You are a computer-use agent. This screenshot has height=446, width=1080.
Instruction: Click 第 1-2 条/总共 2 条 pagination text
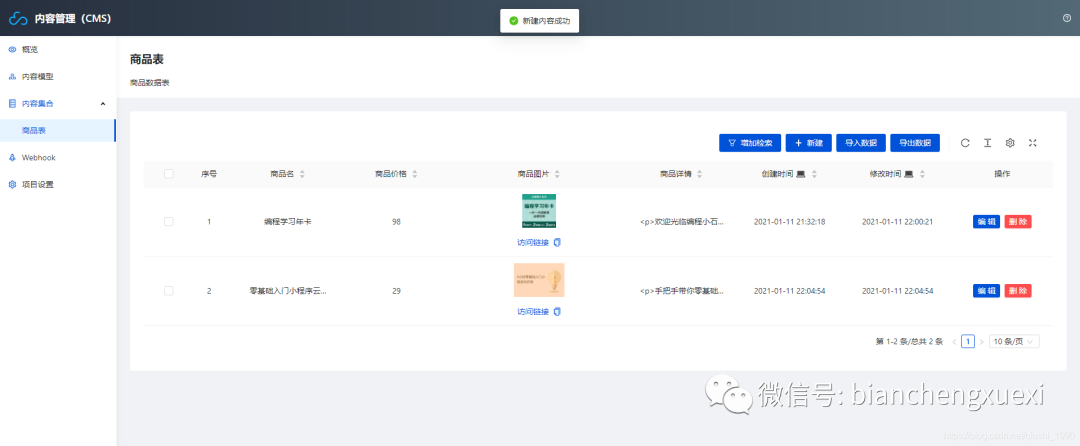pos(909,341)
